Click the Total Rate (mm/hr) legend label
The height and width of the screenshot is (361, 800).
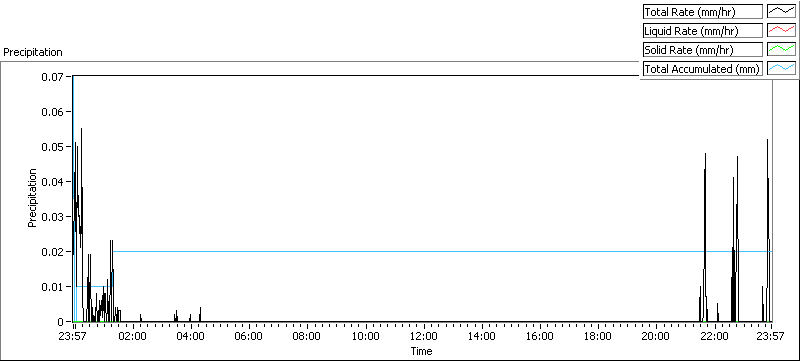(x=702, y=12)
